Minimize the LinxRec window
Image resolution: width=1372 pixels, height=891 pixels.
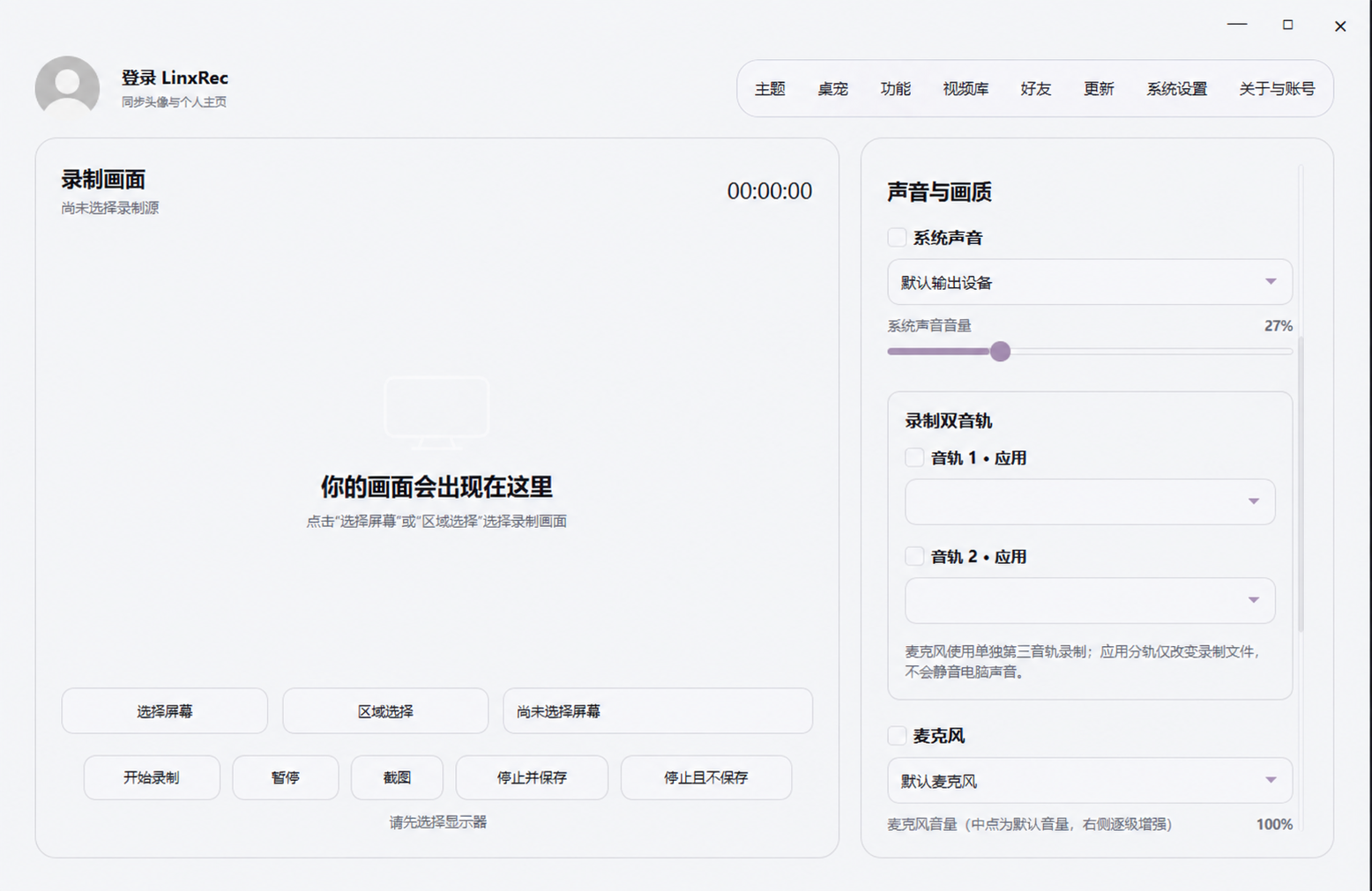click(x=1237, y=25)
